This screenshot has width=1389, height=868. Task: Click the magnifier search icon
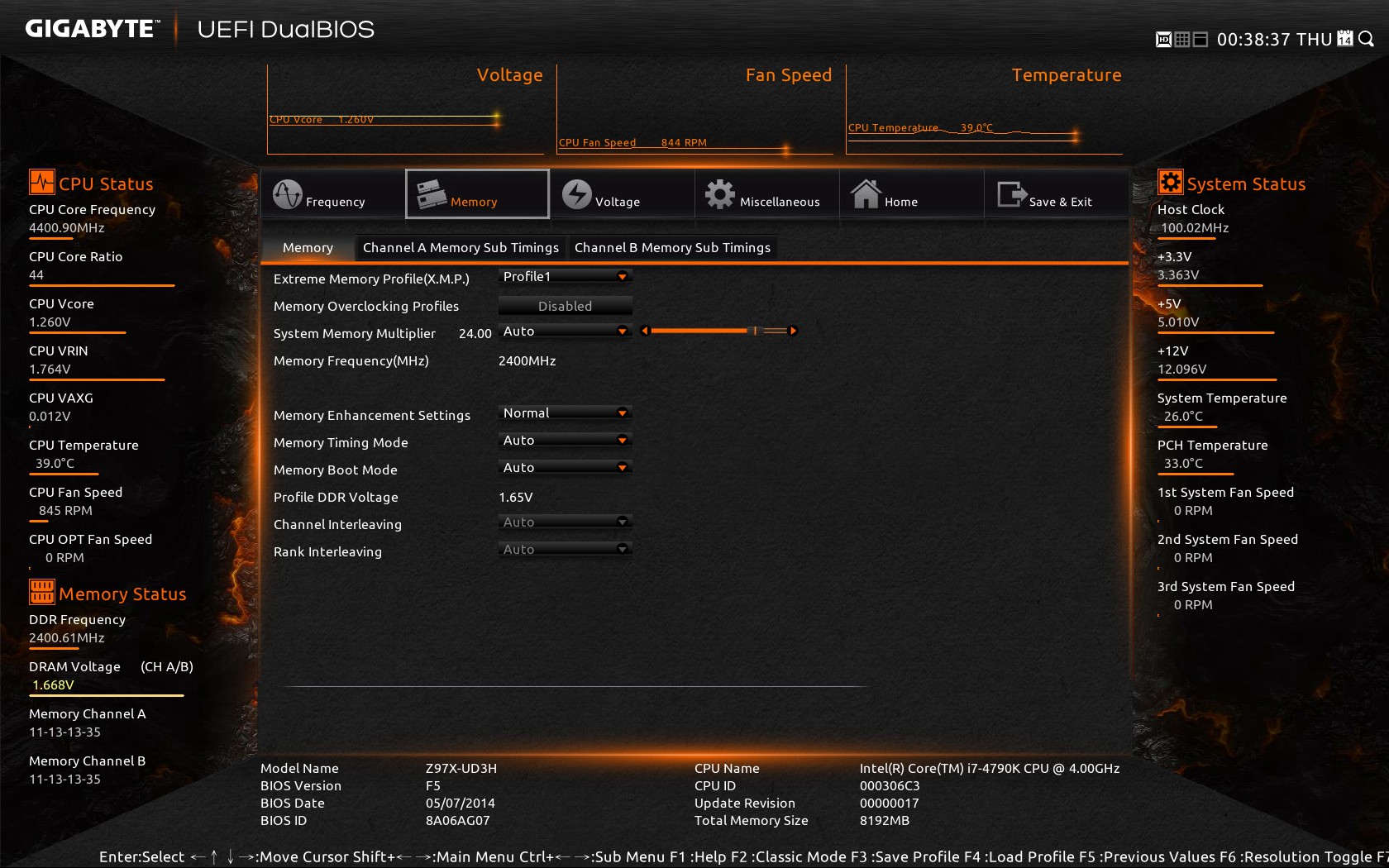coord(1366,39)
